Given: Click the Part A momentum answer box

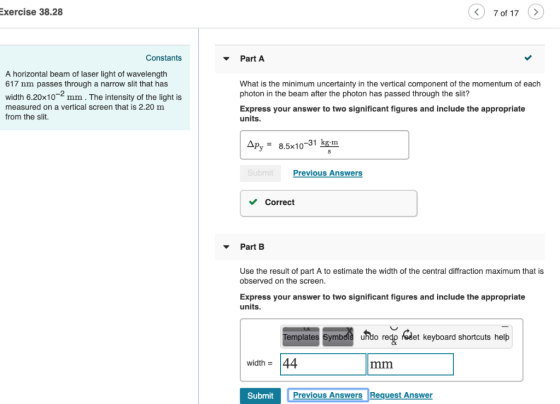Looking at the screenshot, I should (324, 145).
